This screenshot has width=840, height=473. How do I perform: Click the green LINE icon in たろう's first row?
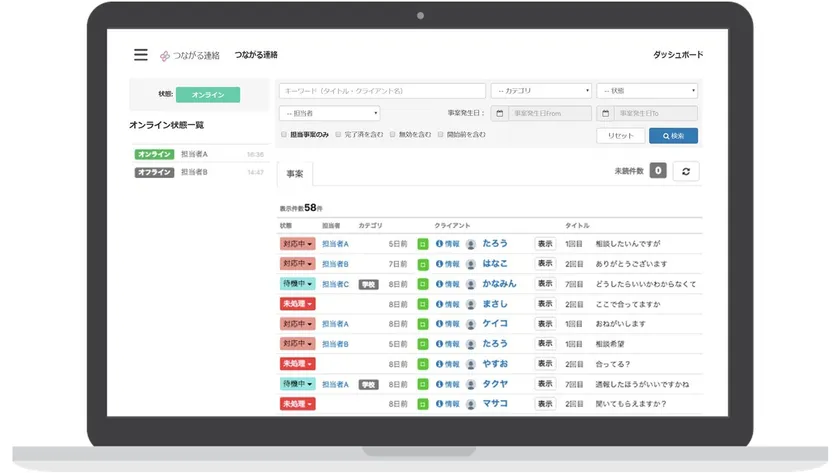pyautogui.click(x=423, y=243)
